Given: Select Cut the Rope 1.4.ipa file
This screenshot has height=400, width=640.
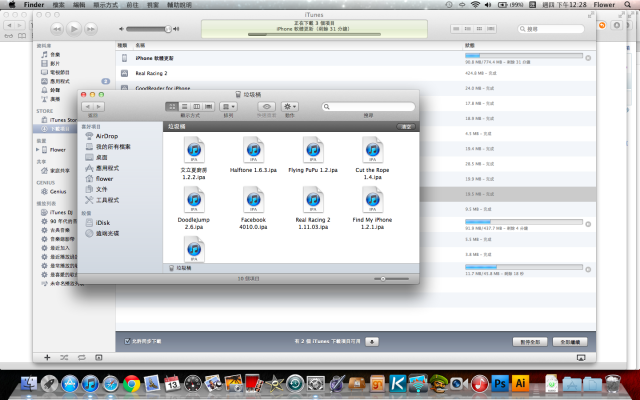Looking at the screenshot, I should point(372,158).
